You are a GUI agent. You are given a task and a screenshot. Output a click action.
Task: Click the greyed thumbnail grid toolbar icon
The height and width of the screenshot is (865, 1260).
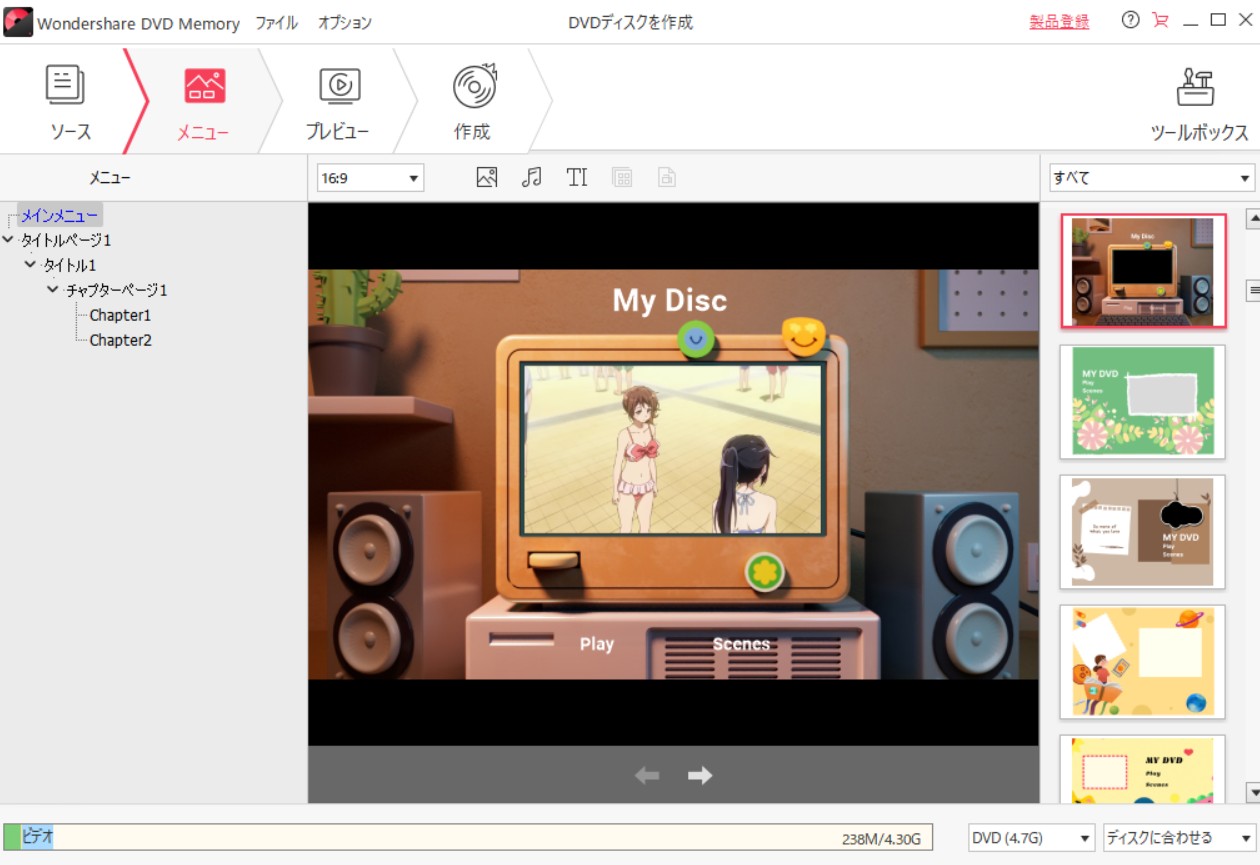[x=622, y=177]
